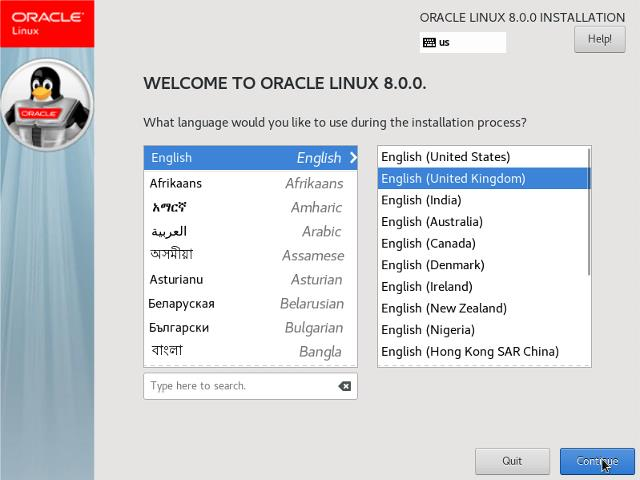Pick English (Canada) locale
Viewport: 640px width, 480px height.
point(482,243)
